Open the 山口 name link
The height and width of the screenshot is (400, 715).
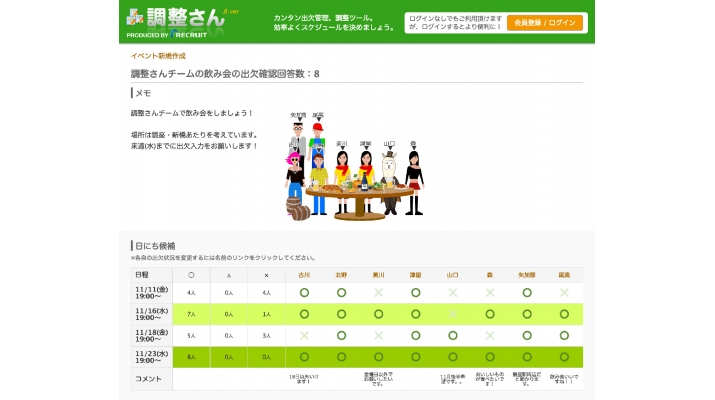(452, 274)
